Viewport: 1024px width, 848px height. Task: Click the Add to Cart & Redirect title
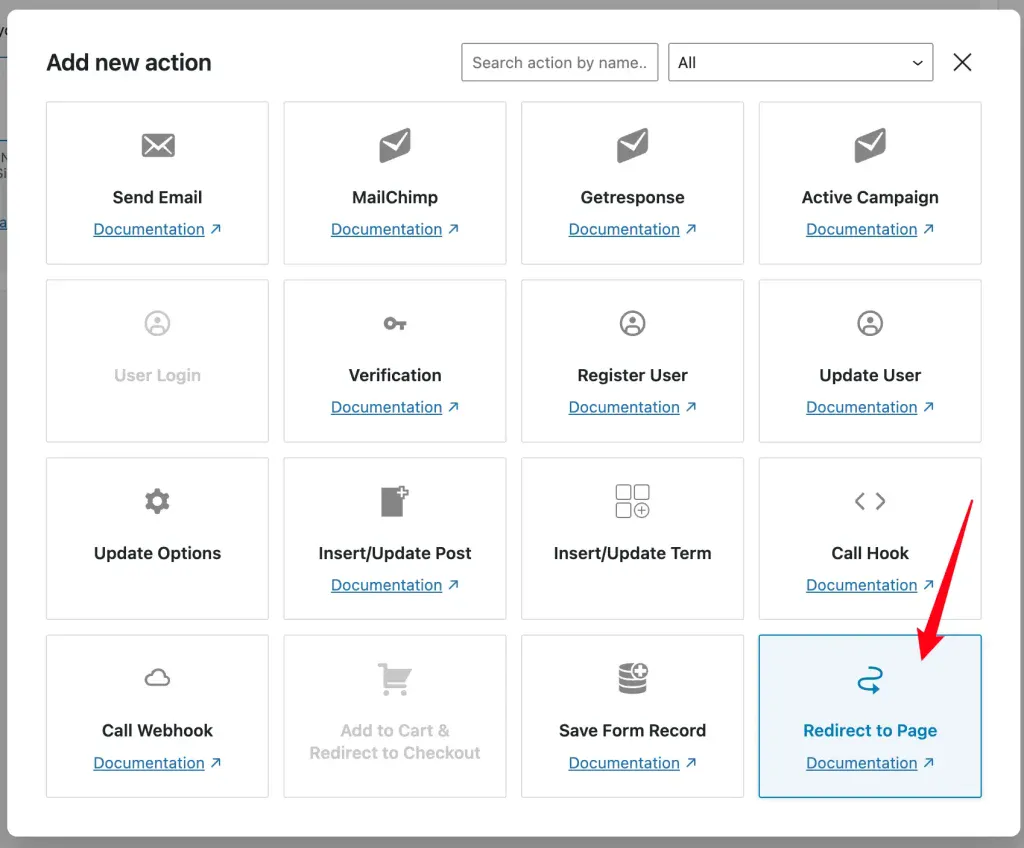[395, 742]
